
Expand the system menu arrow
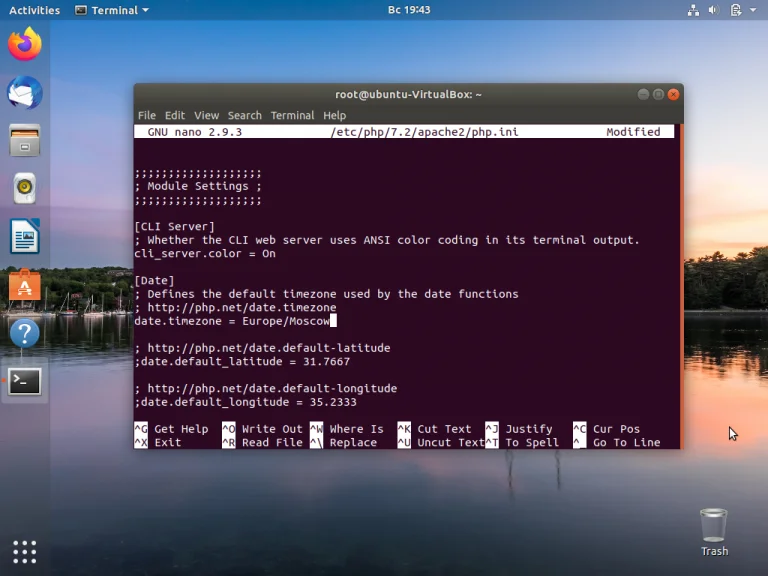click(x=754, y=10)
